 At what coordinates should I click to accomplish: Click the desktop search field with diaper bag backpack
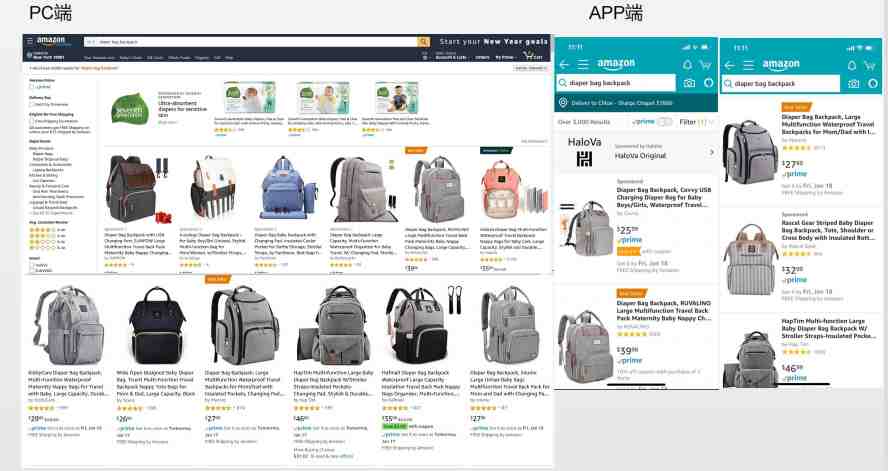click(x=251, y=42)
